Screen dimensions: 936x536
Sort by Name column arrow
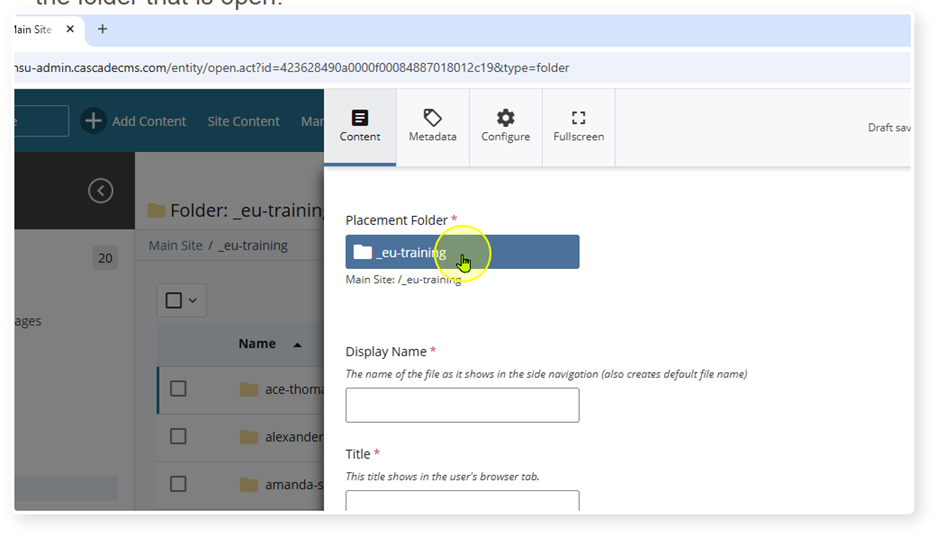point(297,344)
